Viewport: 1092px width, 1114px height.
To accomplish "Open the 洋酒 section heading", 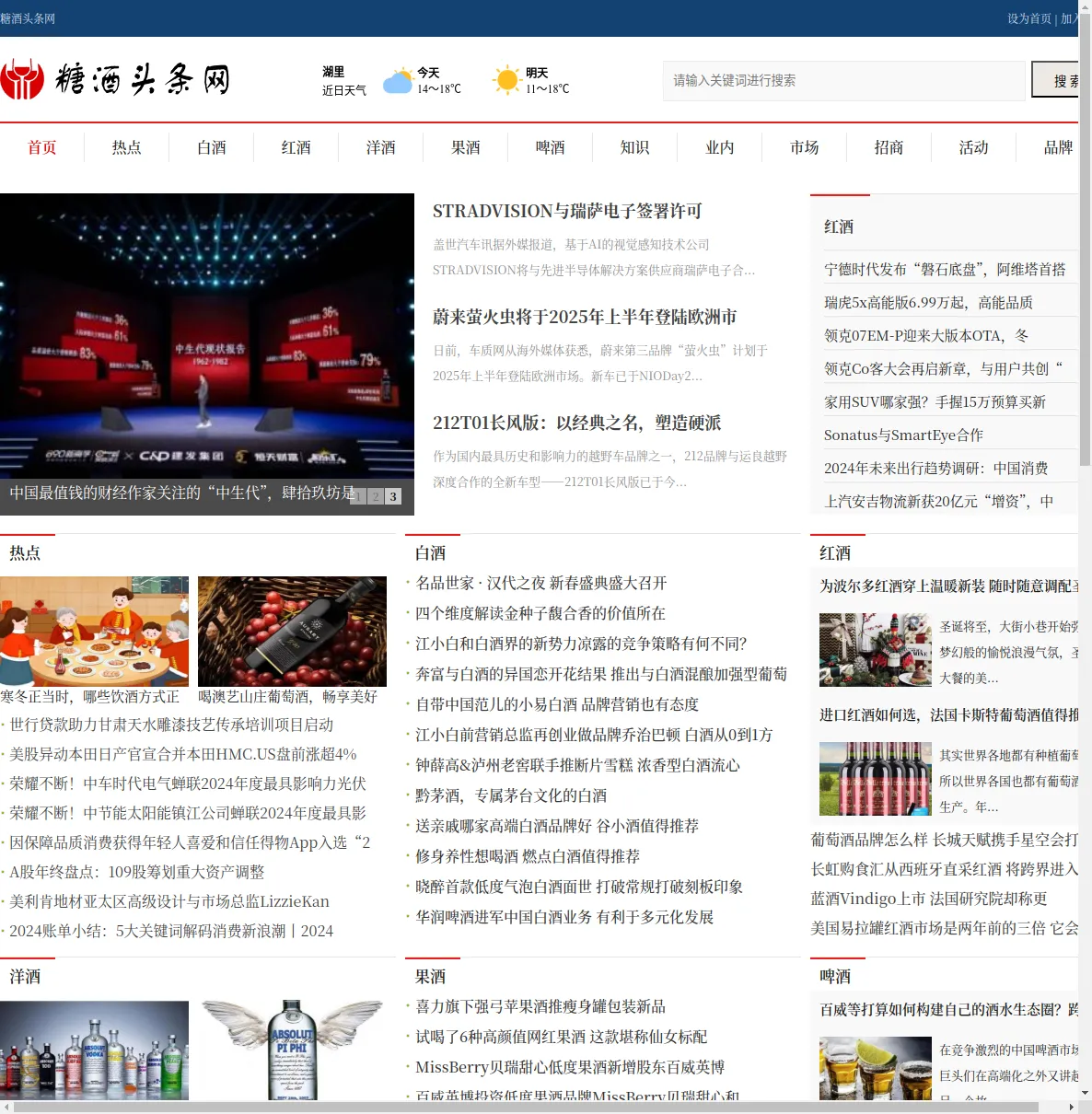I will 25,977.
